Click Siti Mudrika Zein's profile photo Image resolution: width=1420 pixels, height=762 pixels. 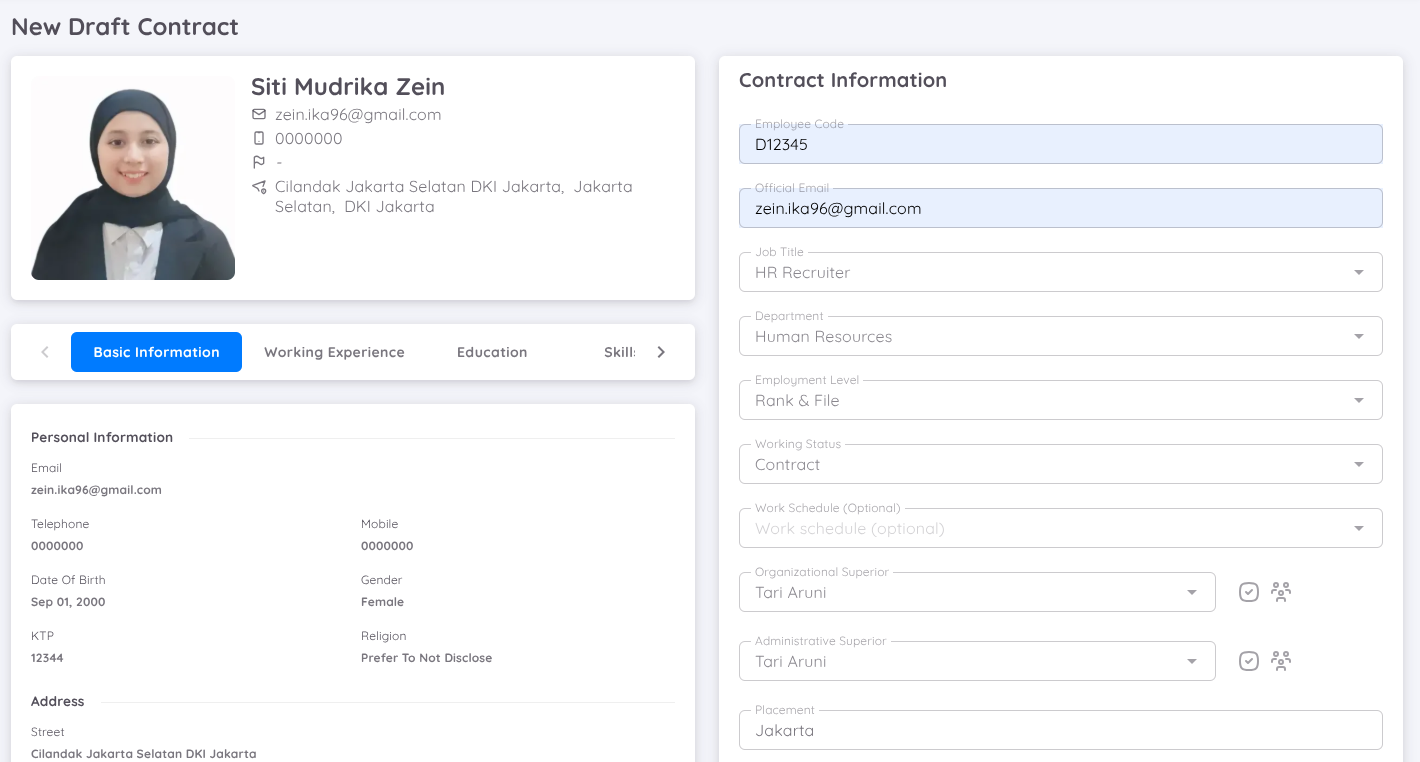(133, 179)
